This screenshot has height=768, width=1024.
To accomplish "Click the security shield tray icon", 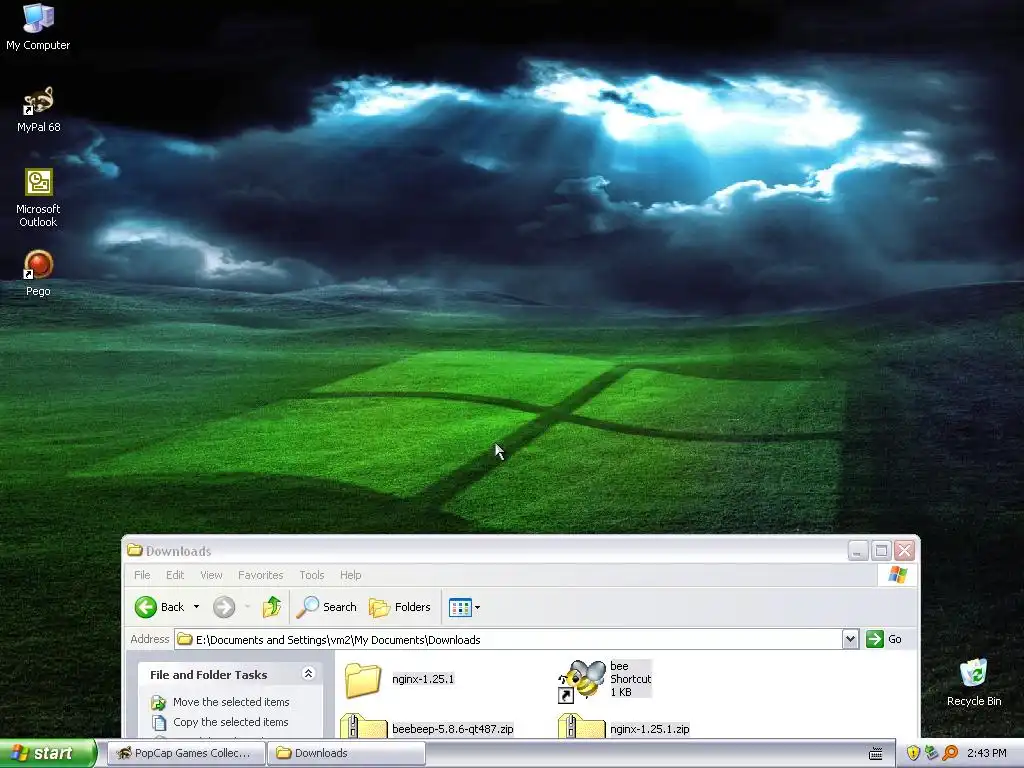I will point(913,754).
